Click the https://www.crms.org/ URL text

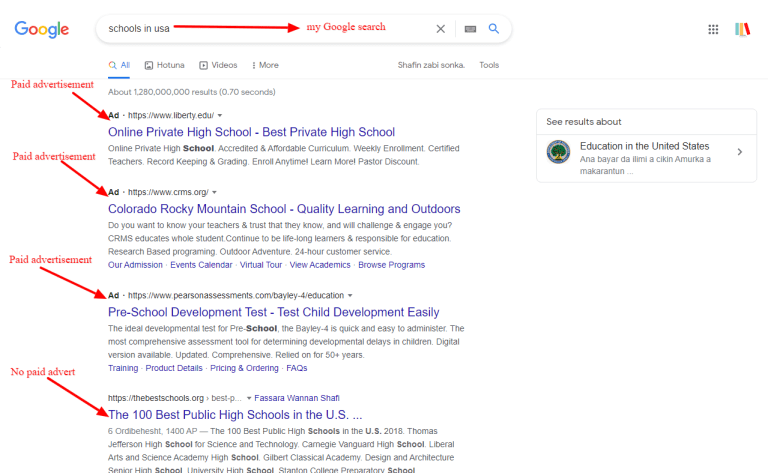168,192
